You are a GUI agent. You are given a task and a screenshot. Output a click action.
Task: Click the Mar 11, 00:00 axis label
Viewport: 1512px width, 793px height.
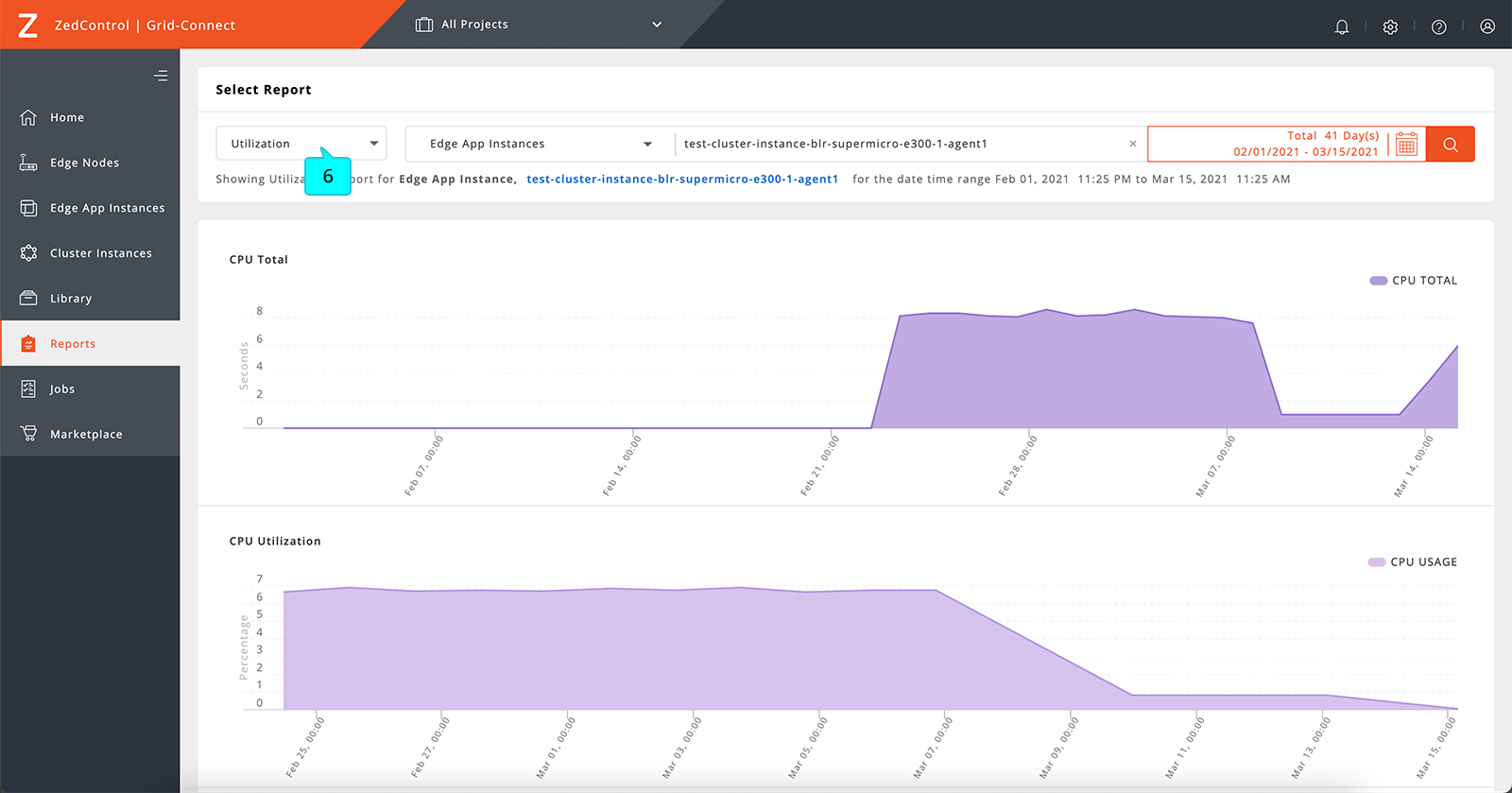point(1184,748)
